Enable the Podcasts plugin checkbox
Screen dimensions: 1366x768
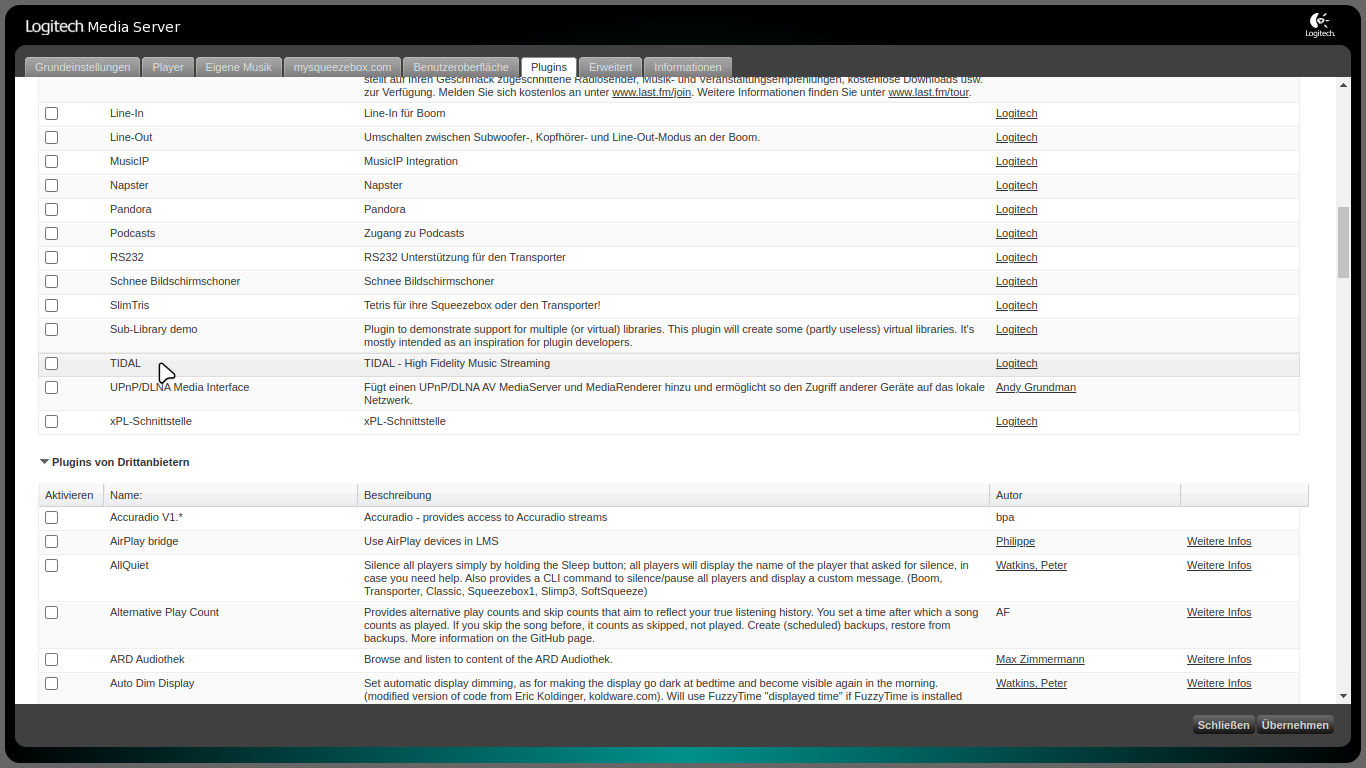point(52,234)
